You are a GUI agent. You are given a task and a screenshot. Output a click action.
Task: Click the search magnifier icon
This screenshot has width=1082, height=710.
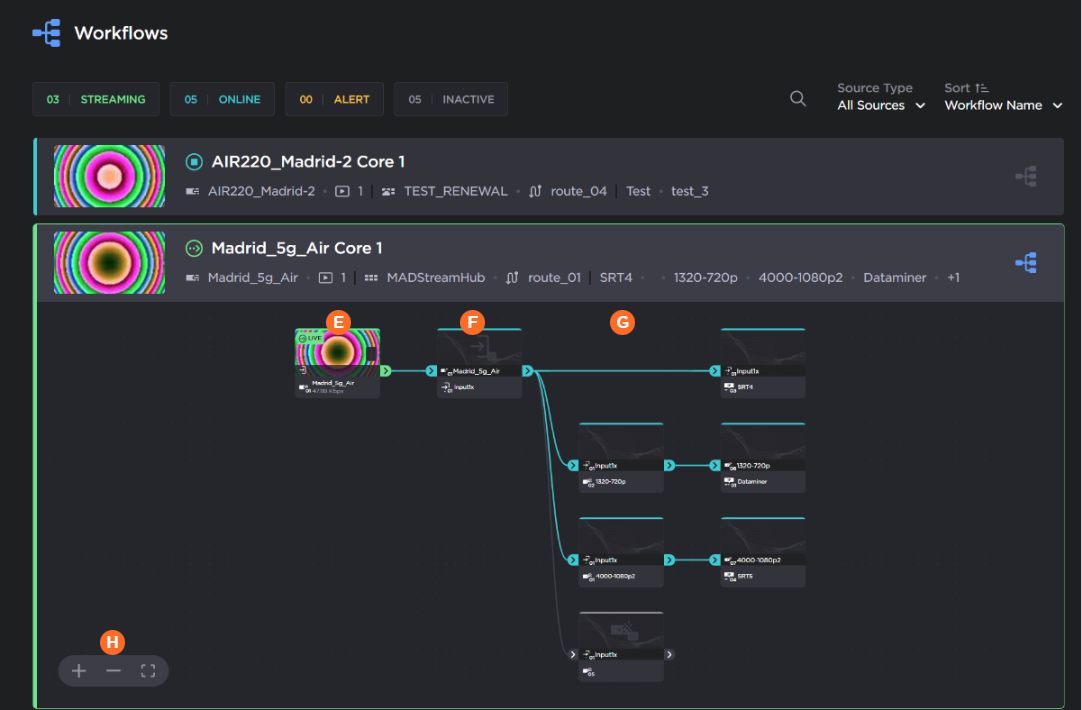click(798, 98)
